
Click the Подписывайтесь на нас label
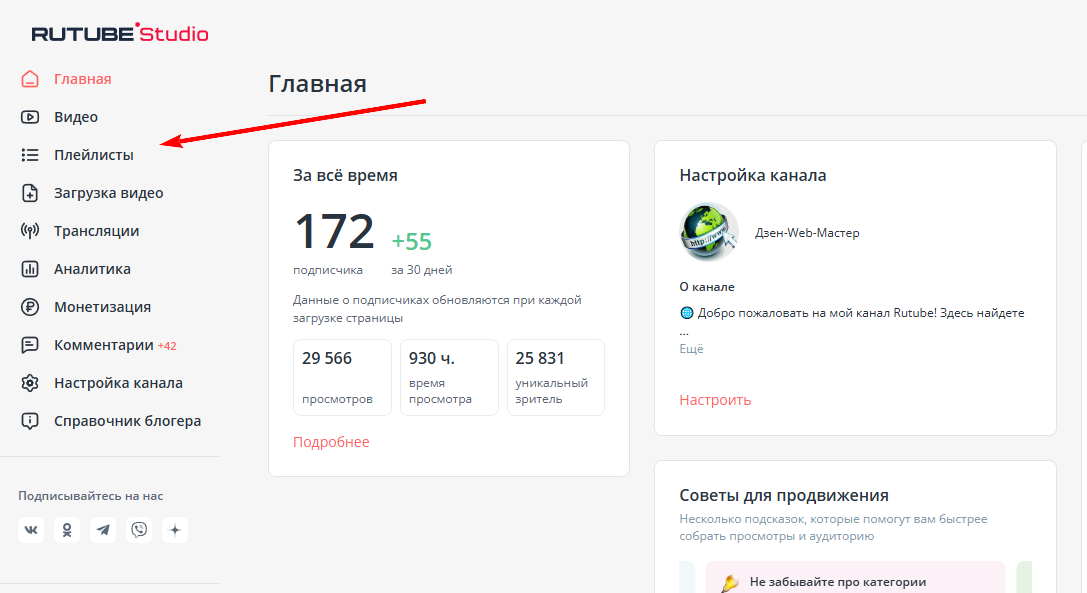point(91,496)
